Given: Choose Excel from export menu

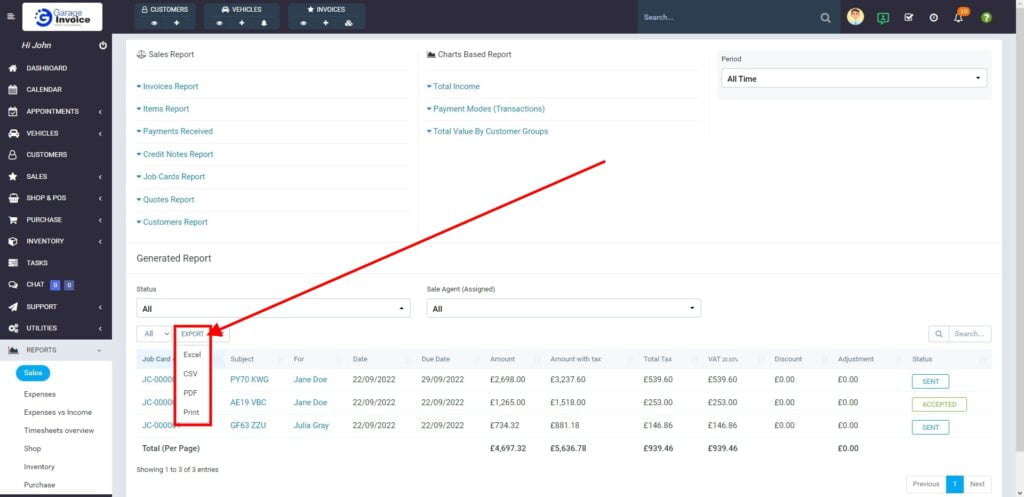Looking at the screenshot, I should click(x=192, y=355).
